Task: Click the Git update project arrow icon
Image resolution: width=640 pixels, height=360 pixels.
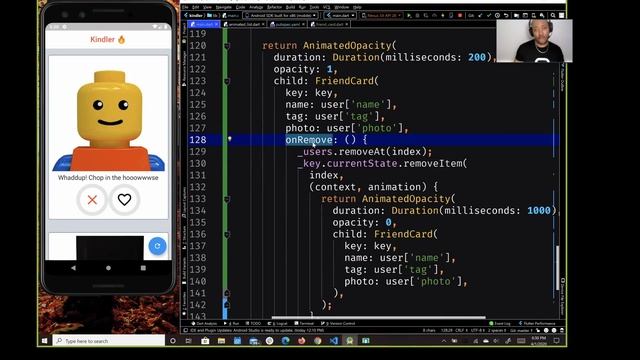Action: pyautogui.click(x=480, y=16)
